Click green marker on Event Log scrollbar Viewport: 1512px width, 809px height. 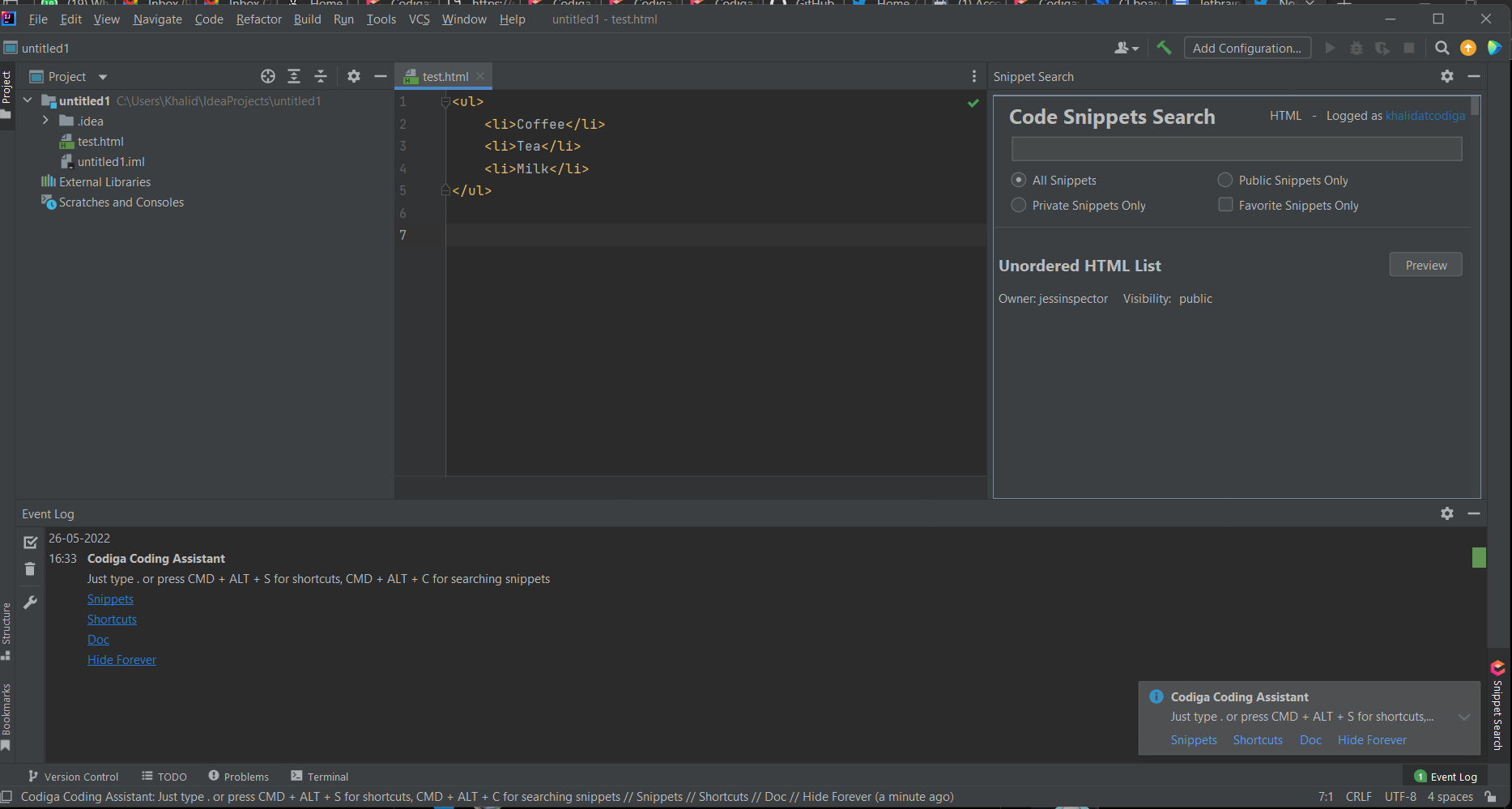click(1479, 557)
